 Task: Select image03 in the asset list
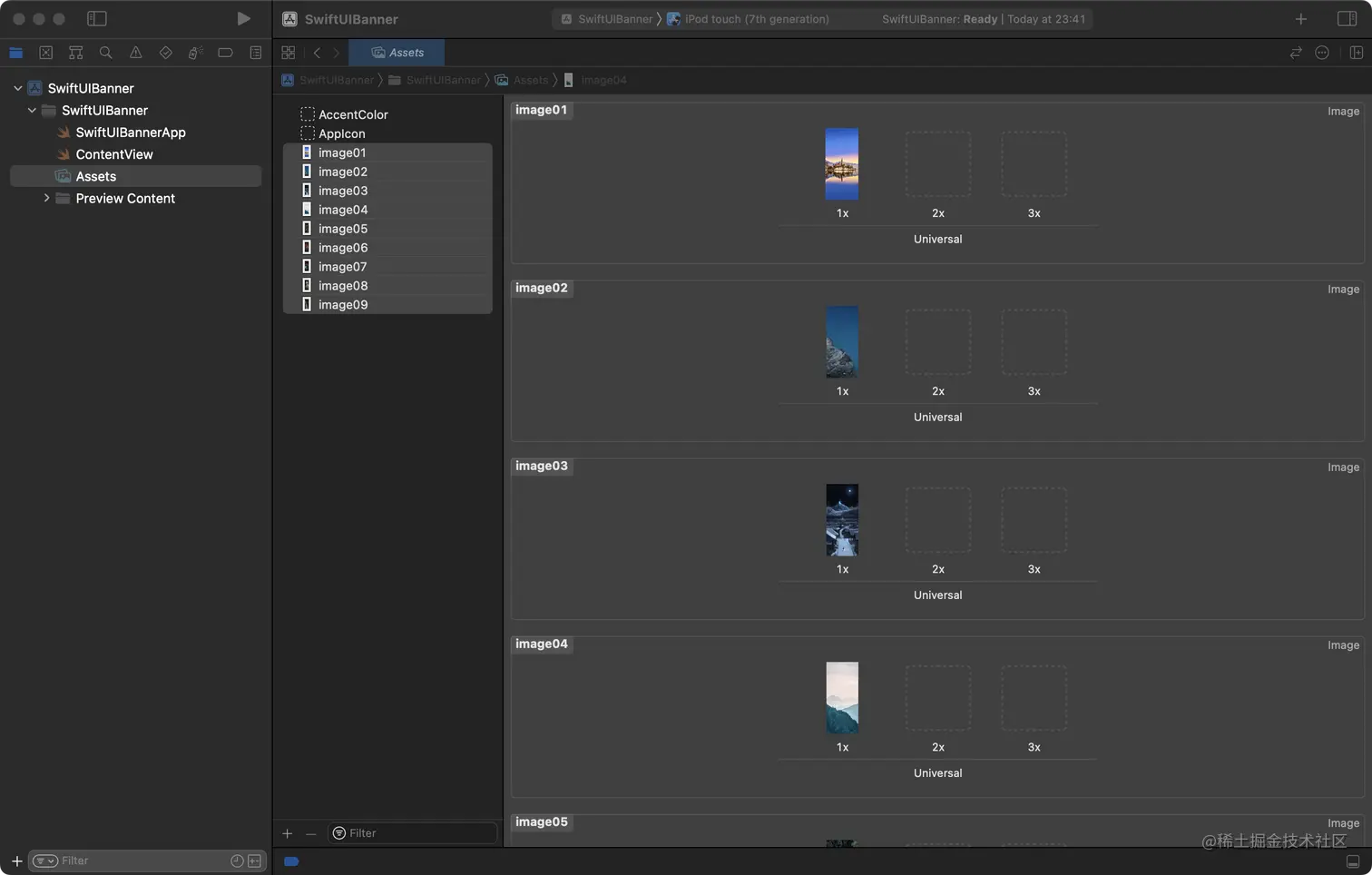coord(388,191)
